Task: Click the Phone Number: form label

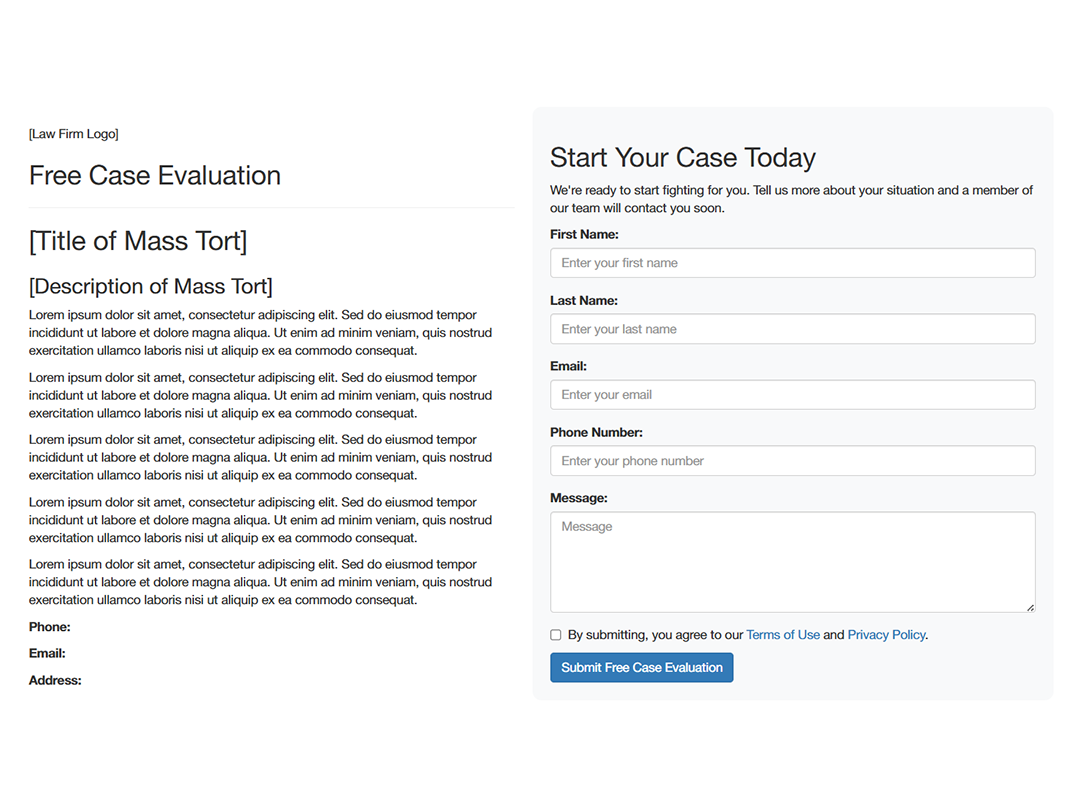Action: click(596, 433)
